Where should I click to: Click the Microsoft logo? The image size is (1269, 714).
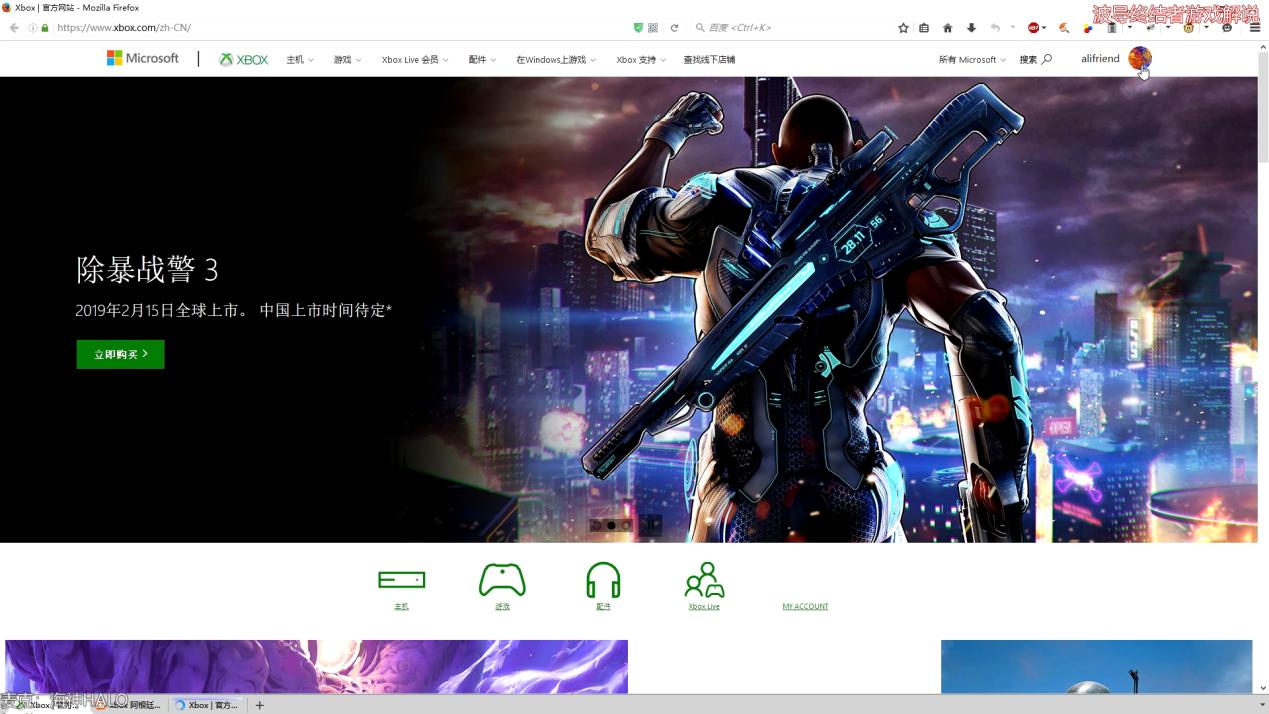pos(143,58)
